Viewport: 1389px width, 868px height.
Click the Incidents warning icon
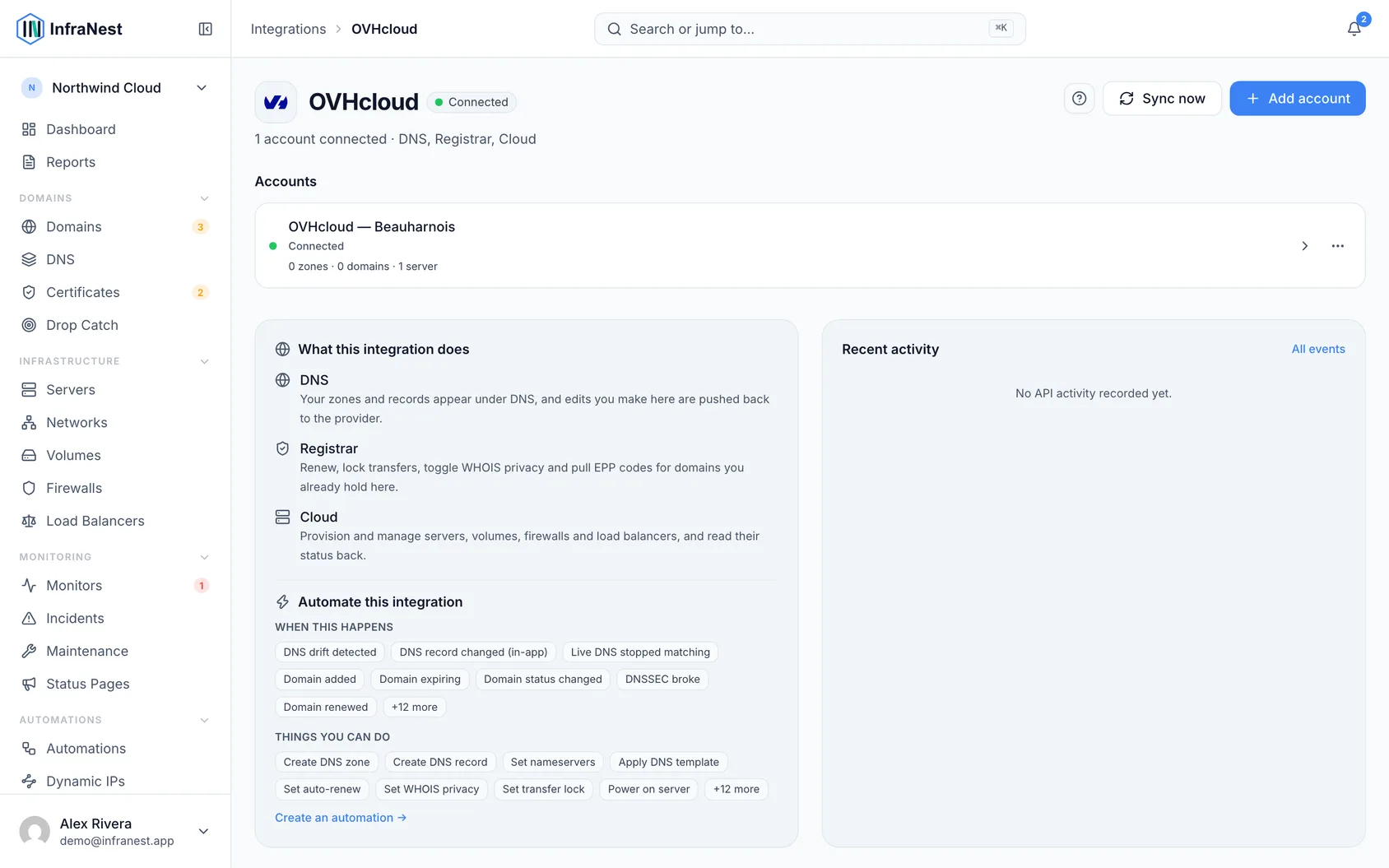(29, 619)
